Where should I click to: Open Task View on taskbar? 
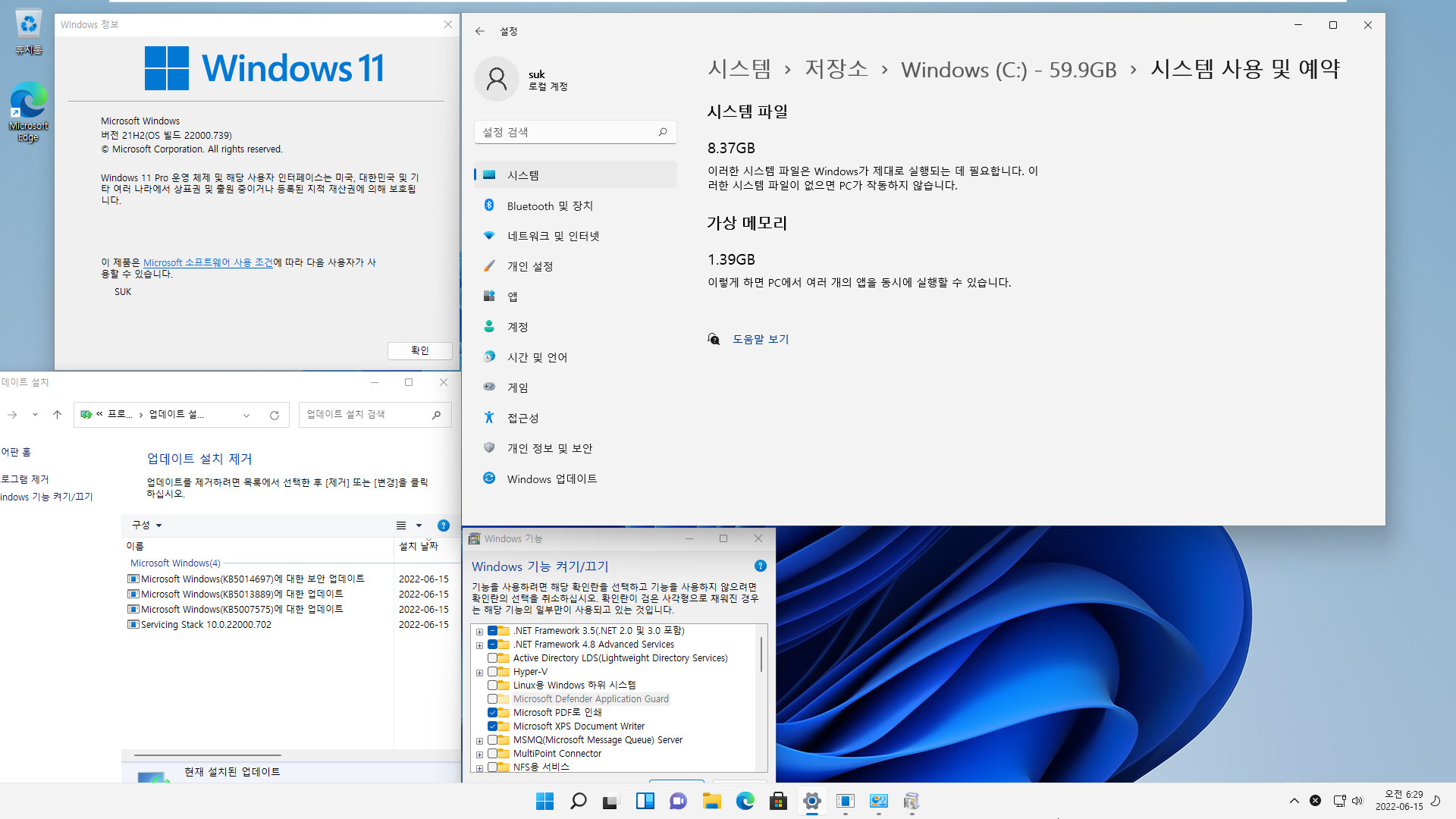(611, 801)
